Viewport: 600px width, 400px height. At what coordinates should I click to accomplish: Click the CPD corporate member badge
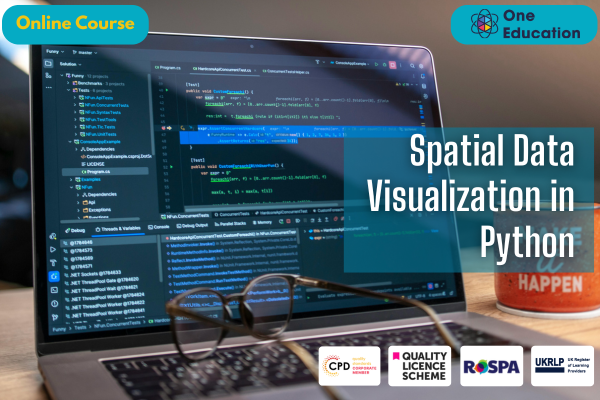(349, 367)
